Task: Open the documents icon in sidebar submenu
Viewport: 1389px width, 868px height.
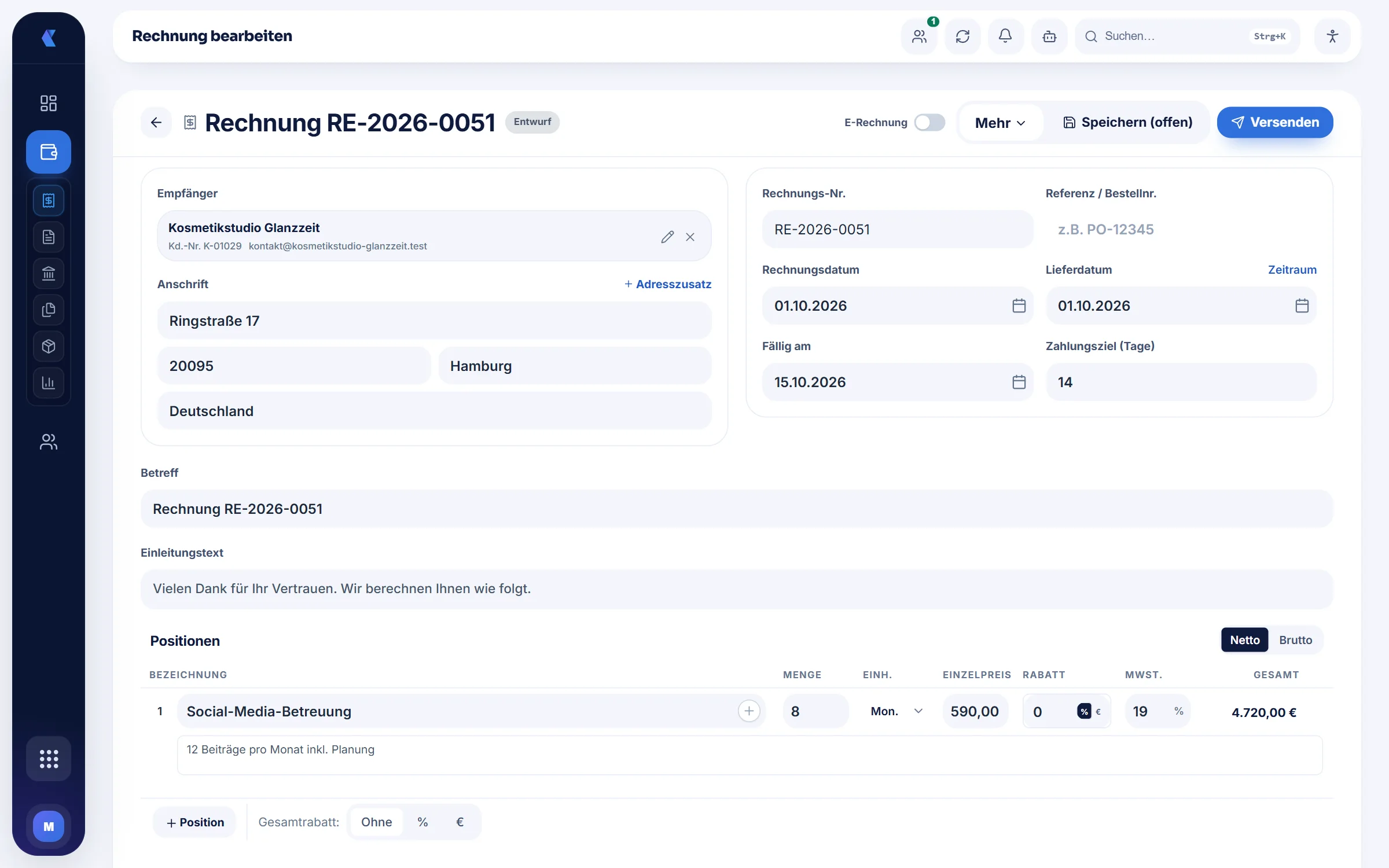Action: 49,237
